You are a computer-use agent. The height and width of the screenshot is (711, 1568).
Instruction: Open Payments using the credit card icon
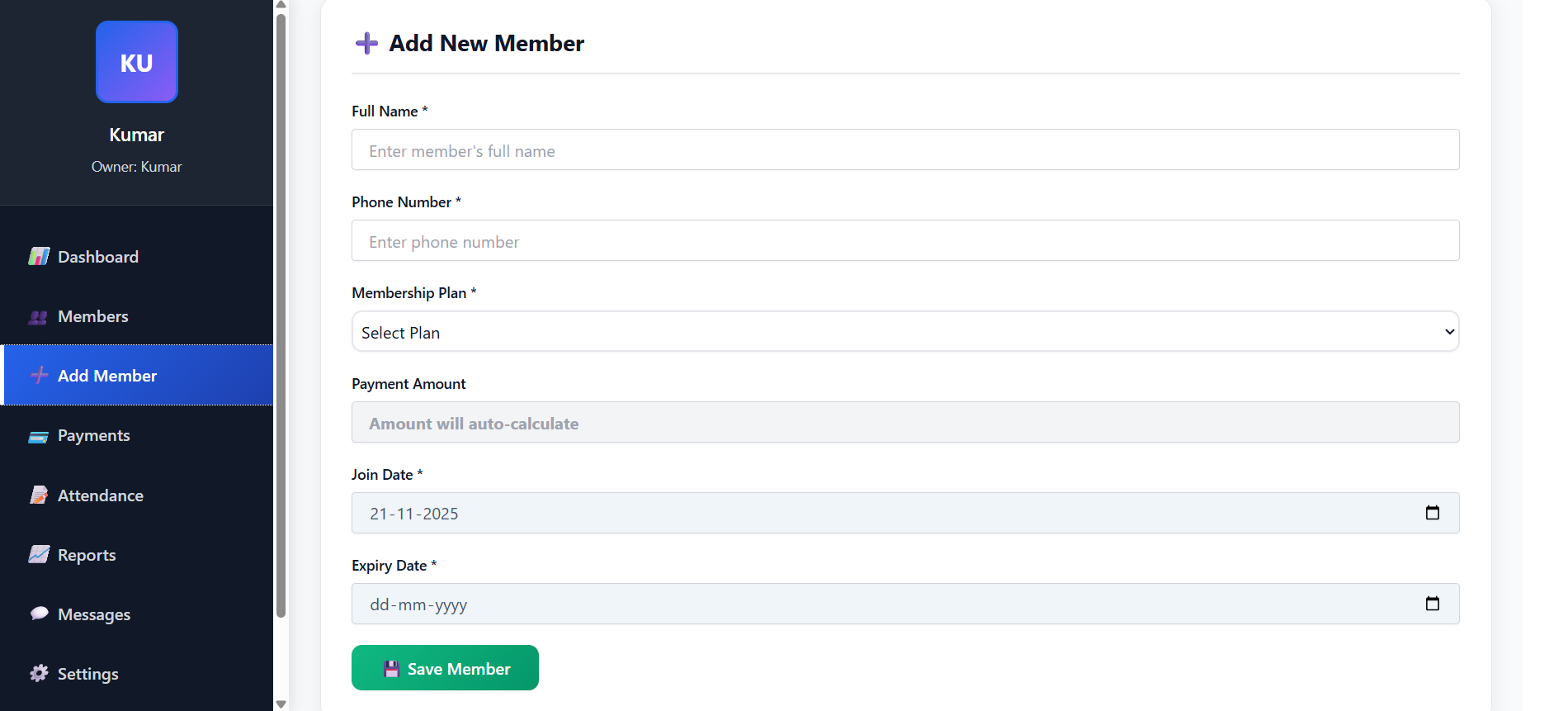[x=39, y=435]
